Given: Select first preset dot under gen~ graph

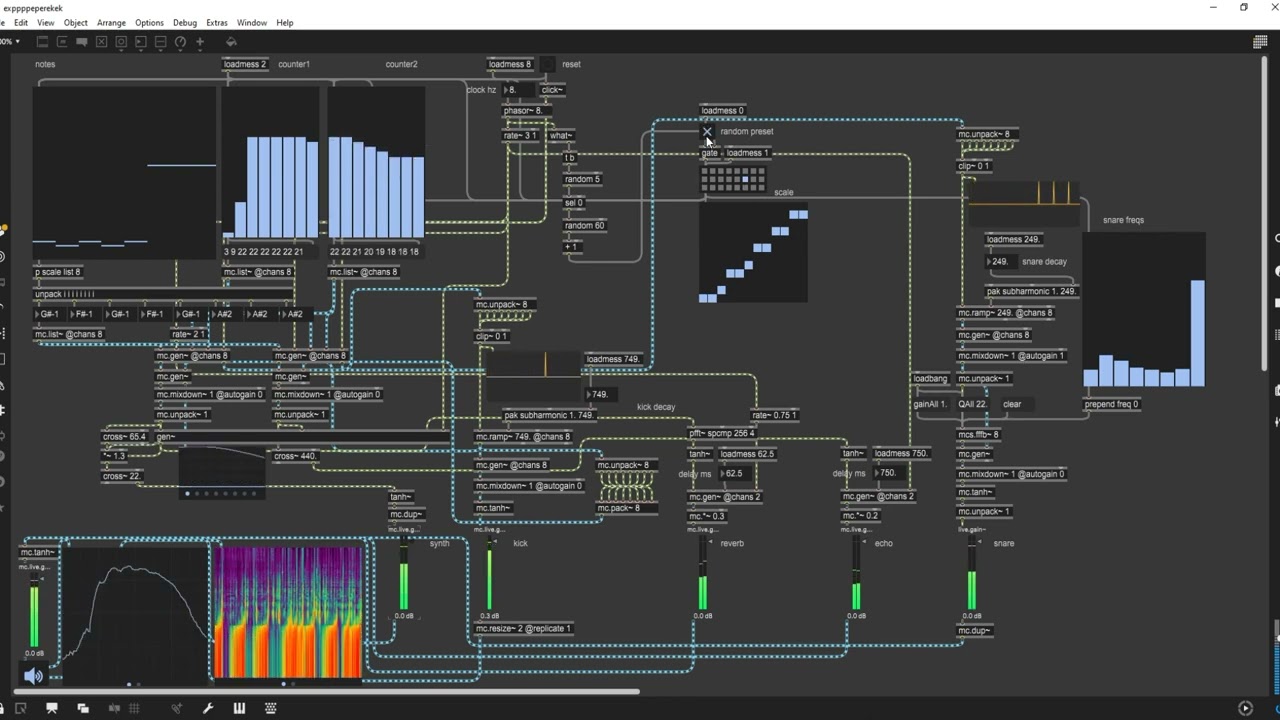Looking at the screenshot, I should pyautogui.click(x=187, y=493).
